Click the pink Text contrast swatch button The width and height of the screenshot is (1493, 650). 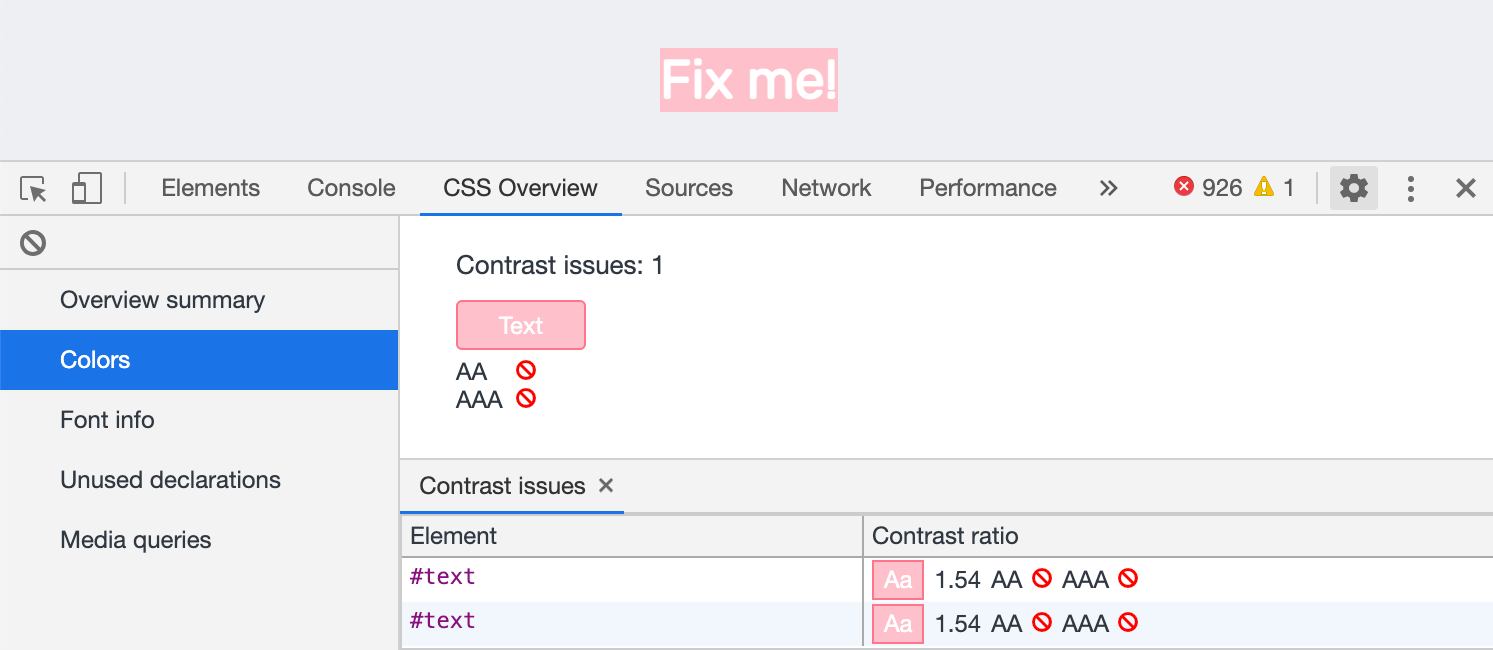(521, 325)
